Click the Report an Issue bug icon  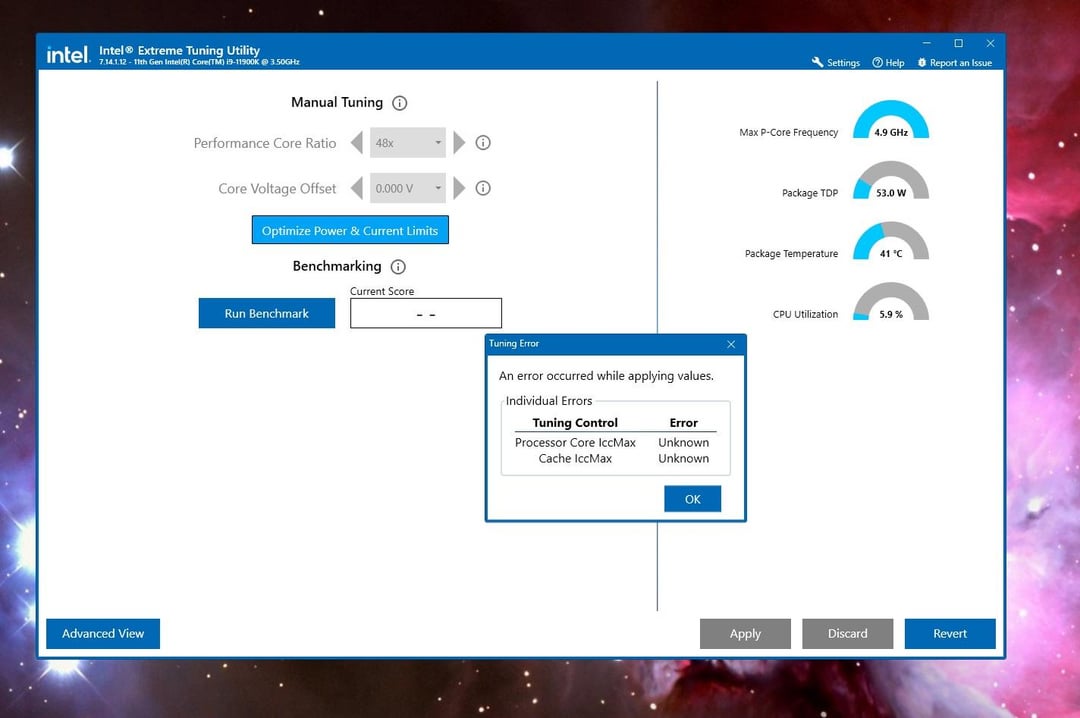point(922,63)
